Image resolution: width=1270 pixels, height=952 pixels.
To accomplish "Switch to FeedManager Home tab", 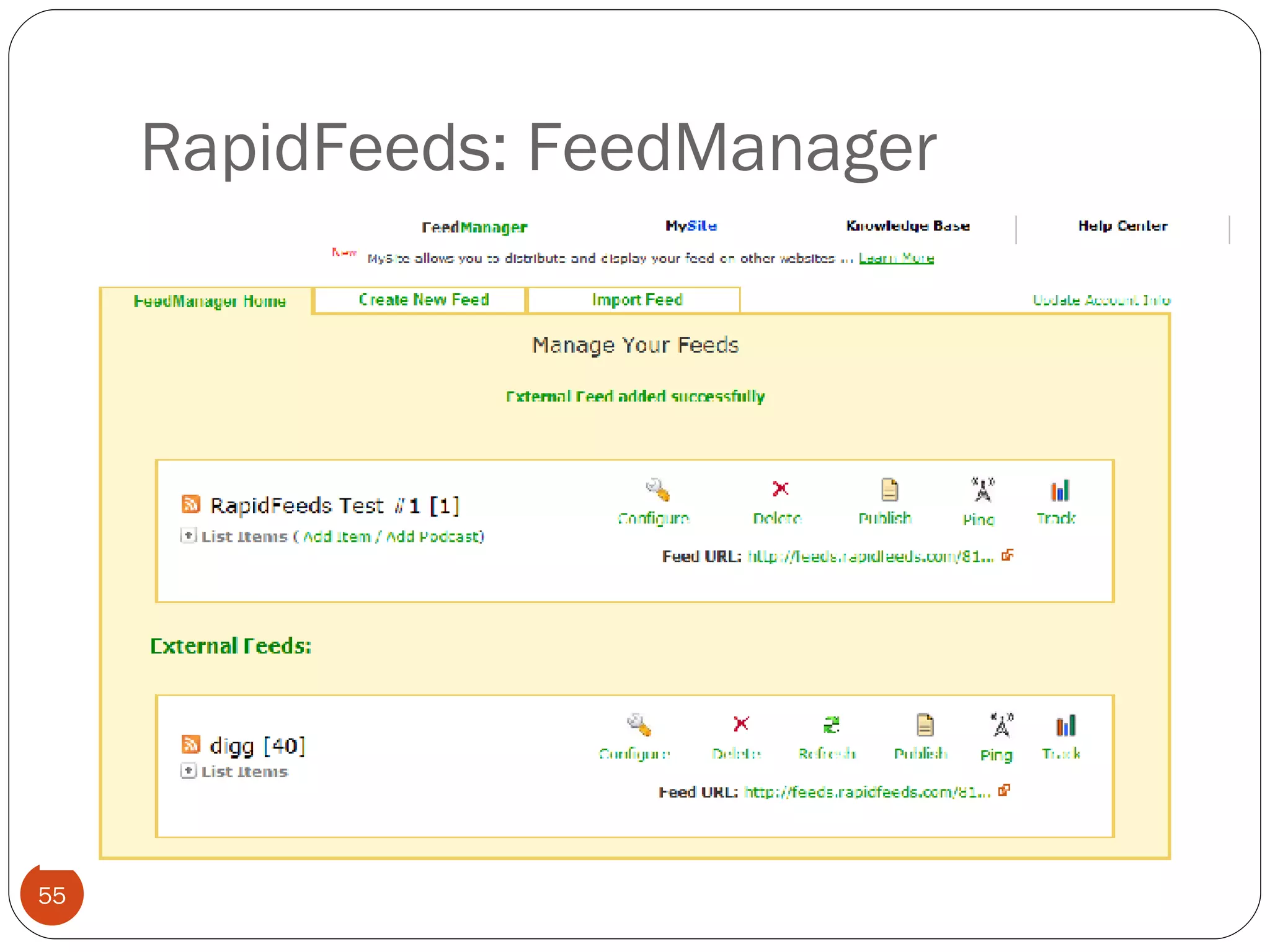I will [x=210, y=301].
